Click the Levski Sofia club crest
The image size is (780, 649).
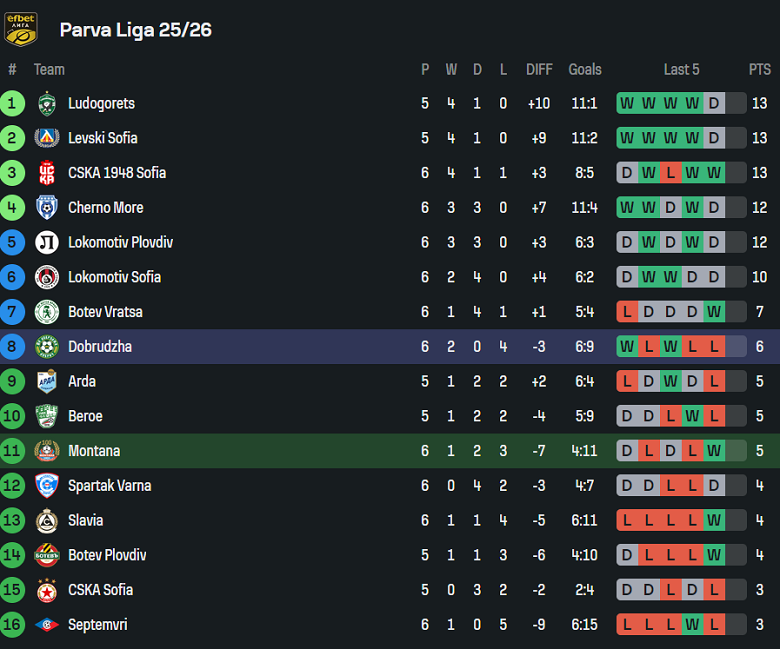(x=46, y=138)
